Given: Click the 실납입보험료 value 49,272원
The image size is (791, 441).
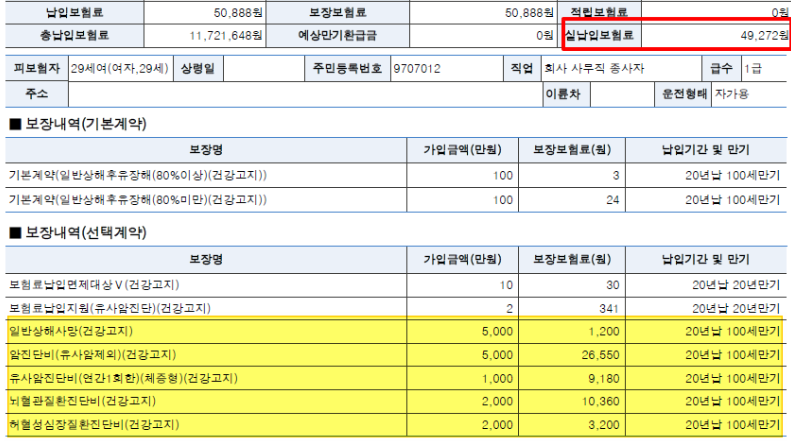Looking at the screenshot, I should click(x=764, y=35).
